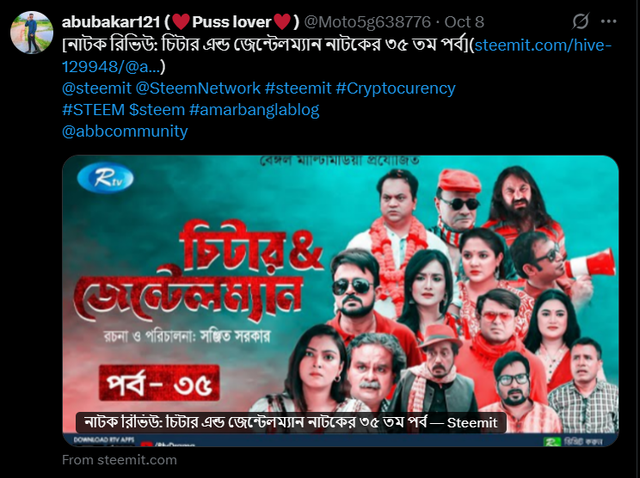The height and width of the screenshot is (478, 640).
Task: Open the steemit.com/hive-129948 post link
Action: point(337,56)
